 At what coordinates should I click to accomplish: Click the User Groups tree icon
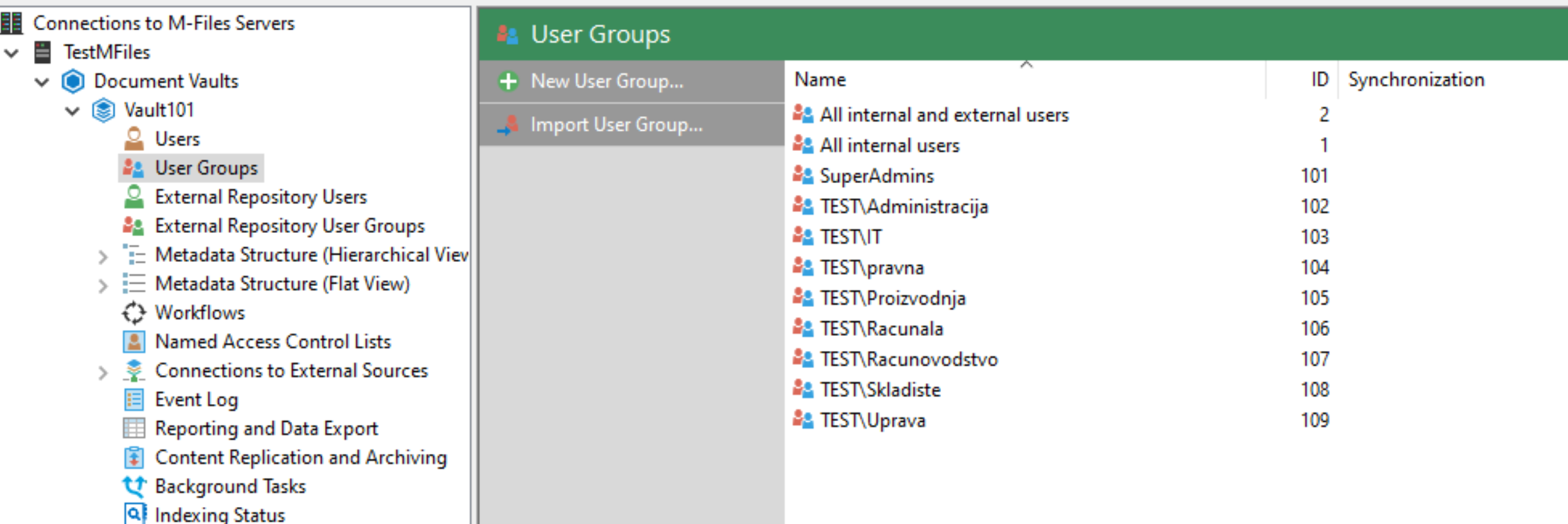pos(134,168)
